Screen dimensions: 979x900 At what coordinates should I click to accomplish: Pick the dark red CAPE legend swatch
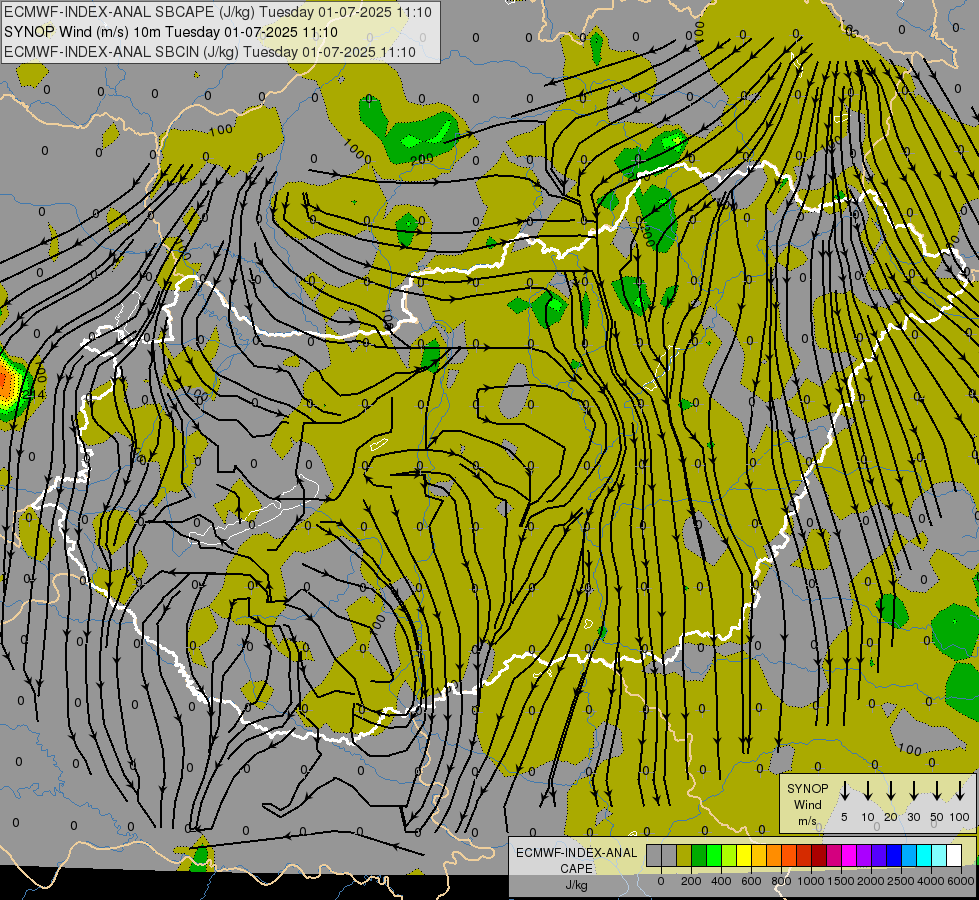[x=819, y=855]
